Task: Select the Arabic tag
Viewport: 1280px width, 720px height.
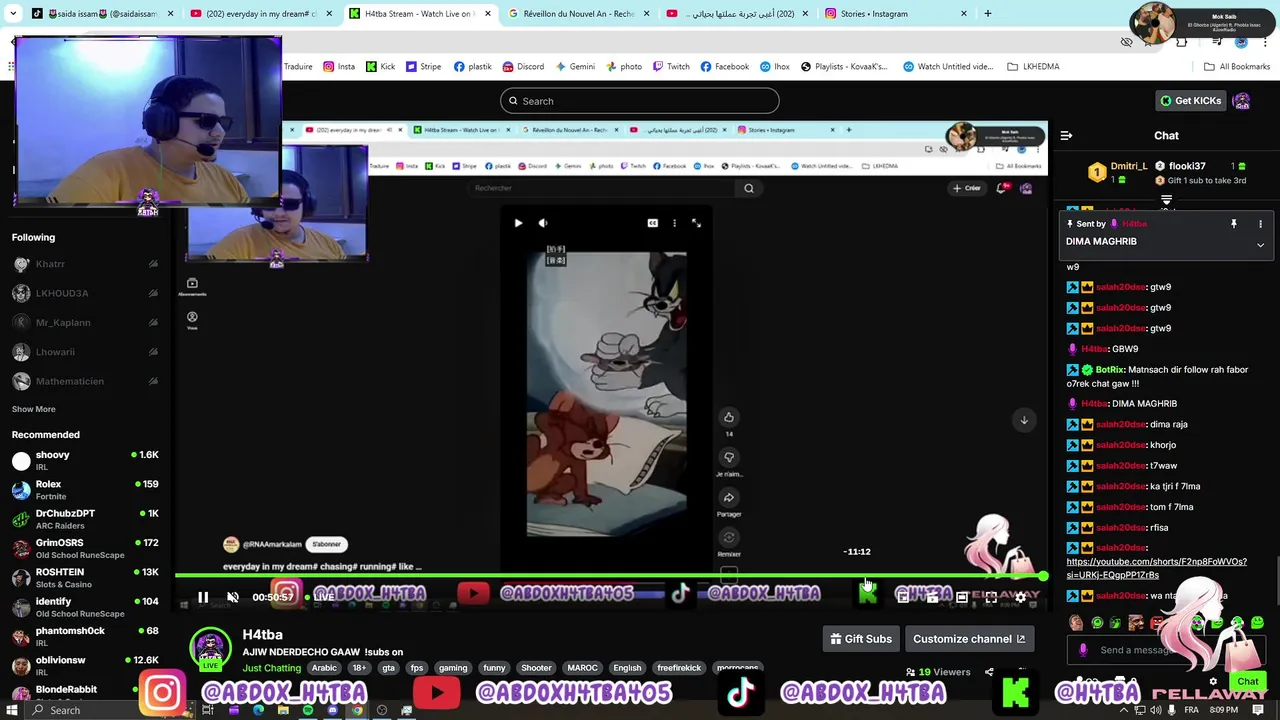Action: click(324, 668)
